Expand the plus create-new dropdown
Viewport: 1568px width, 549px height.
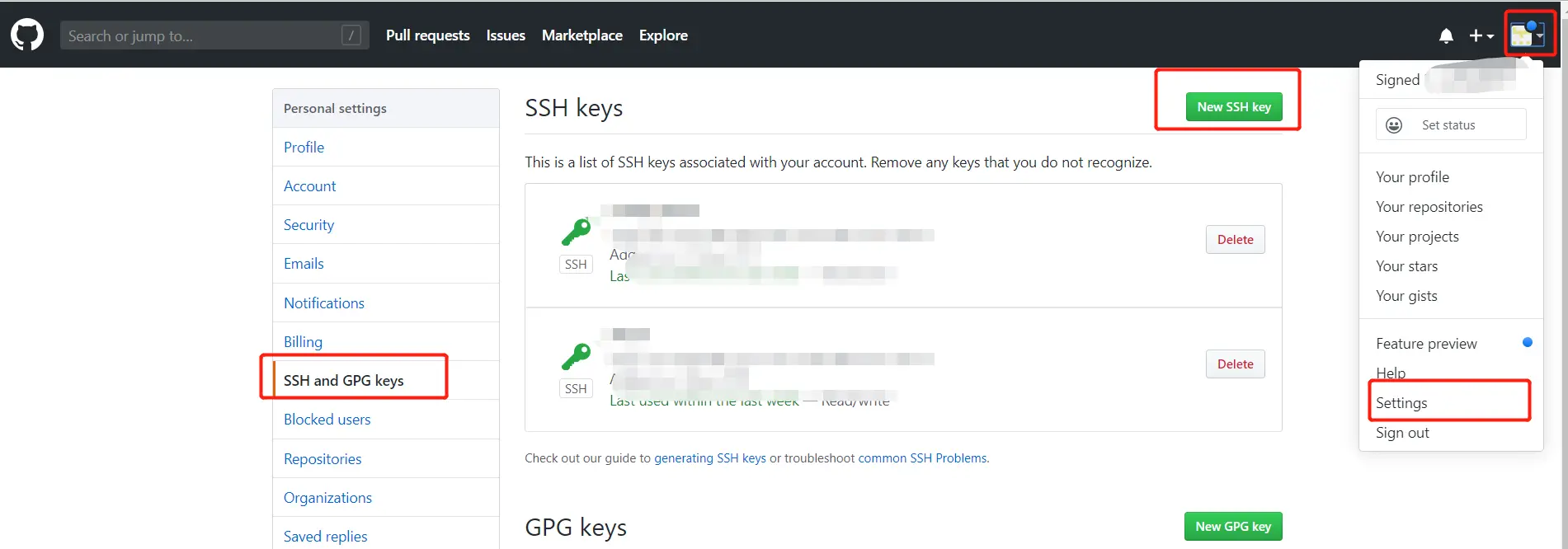coord(1481,35)
